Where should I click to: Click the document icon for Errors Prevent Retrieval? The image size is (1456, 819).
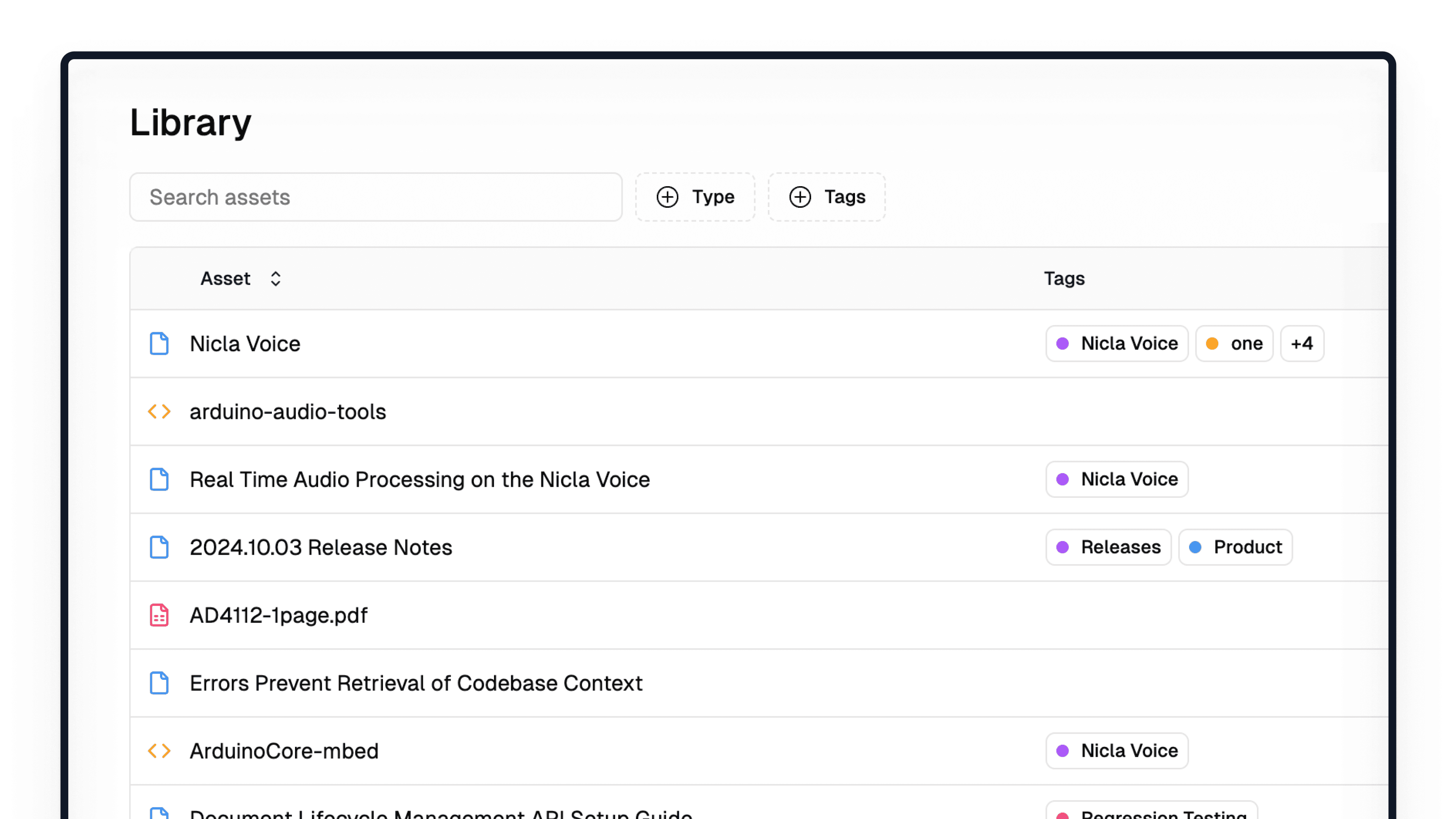pos(159,683)
